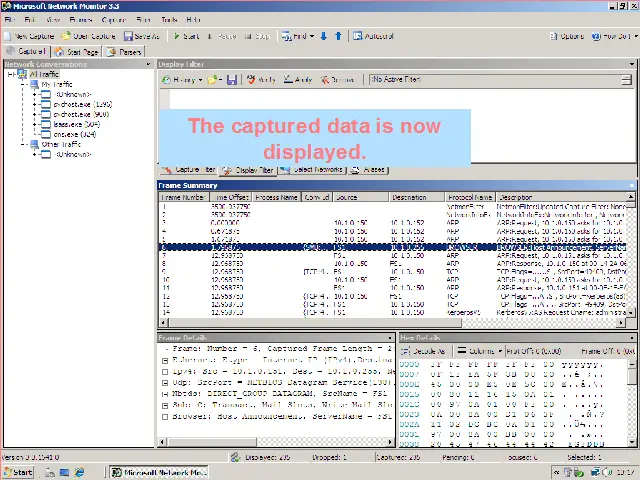This screenshot has width=640, height=480.
Task: Collapse the My Traffic node
Action: click(x=24, y=84)
